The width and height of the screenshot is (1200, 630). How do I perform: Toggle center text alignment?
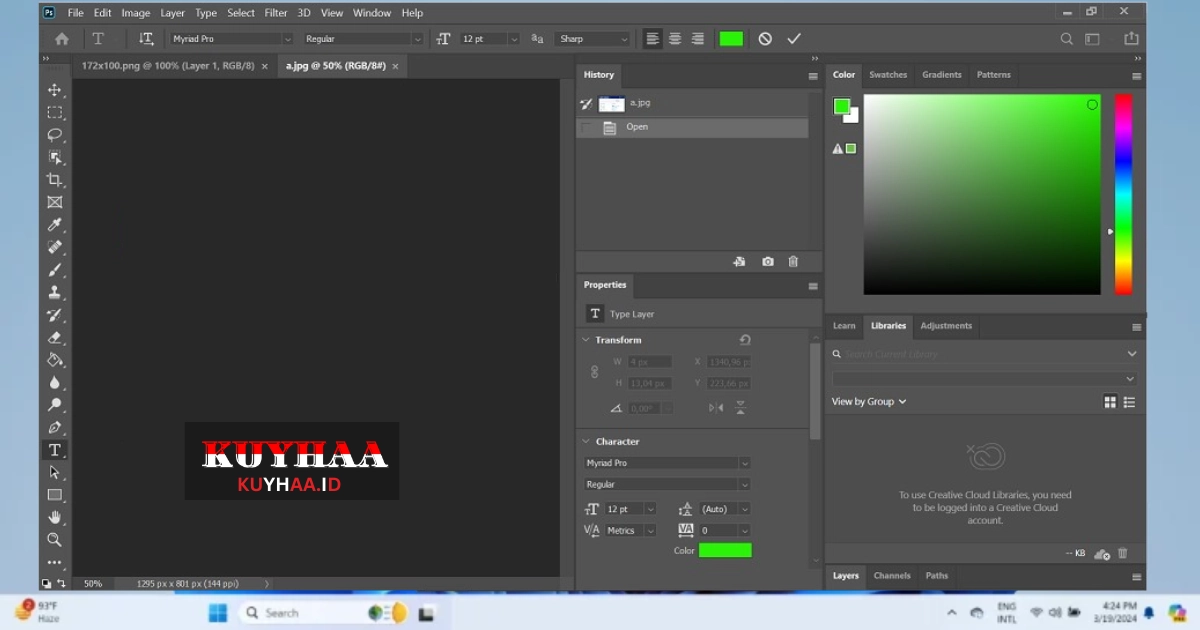(675, 38)
